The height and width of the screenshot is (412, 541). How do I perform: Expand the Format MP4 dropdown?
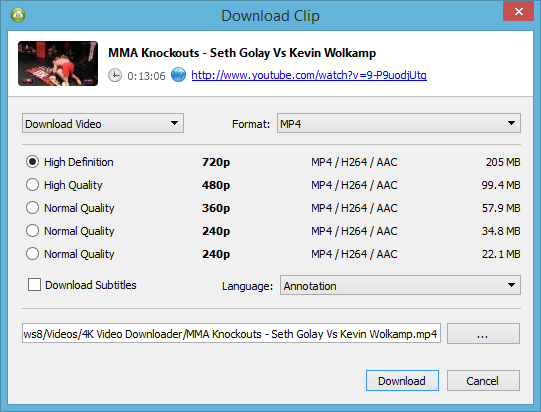pyautogui.click(x=399, y=123)
